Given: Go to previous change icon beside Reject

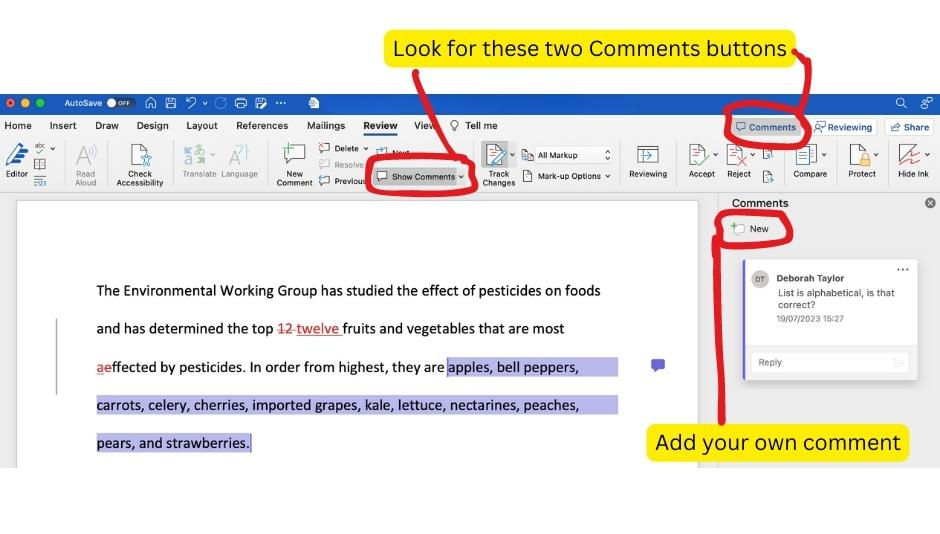Looking at the screenshot, I should [768, 155].
